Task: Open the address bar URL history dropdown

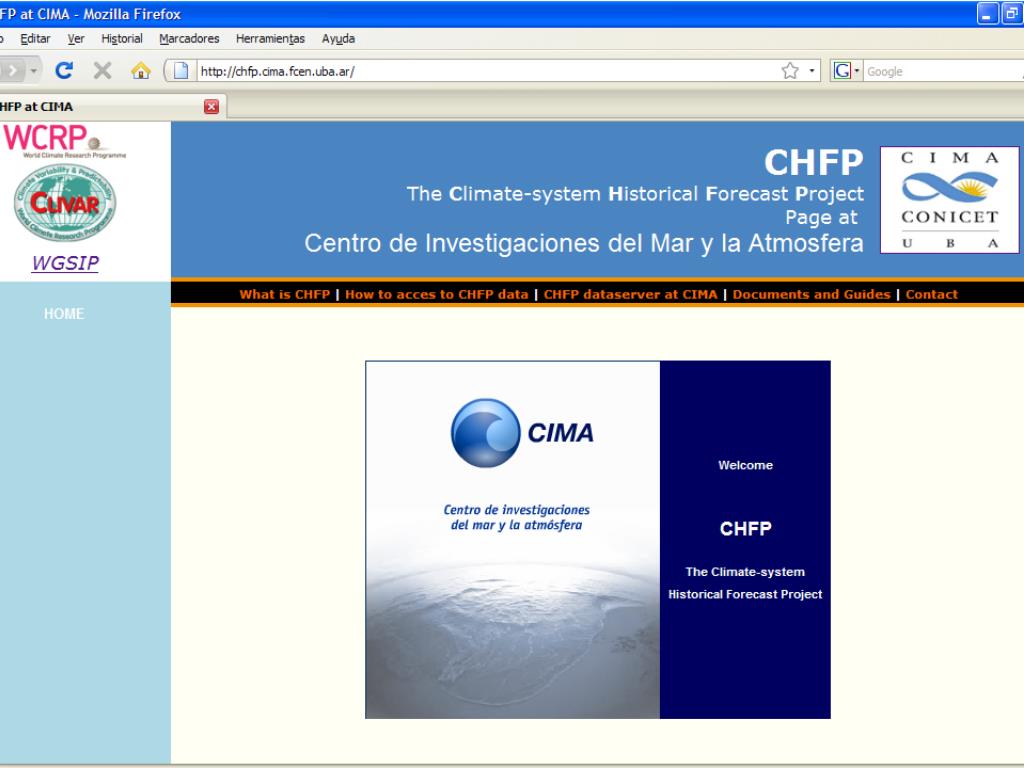Action: 812,71
